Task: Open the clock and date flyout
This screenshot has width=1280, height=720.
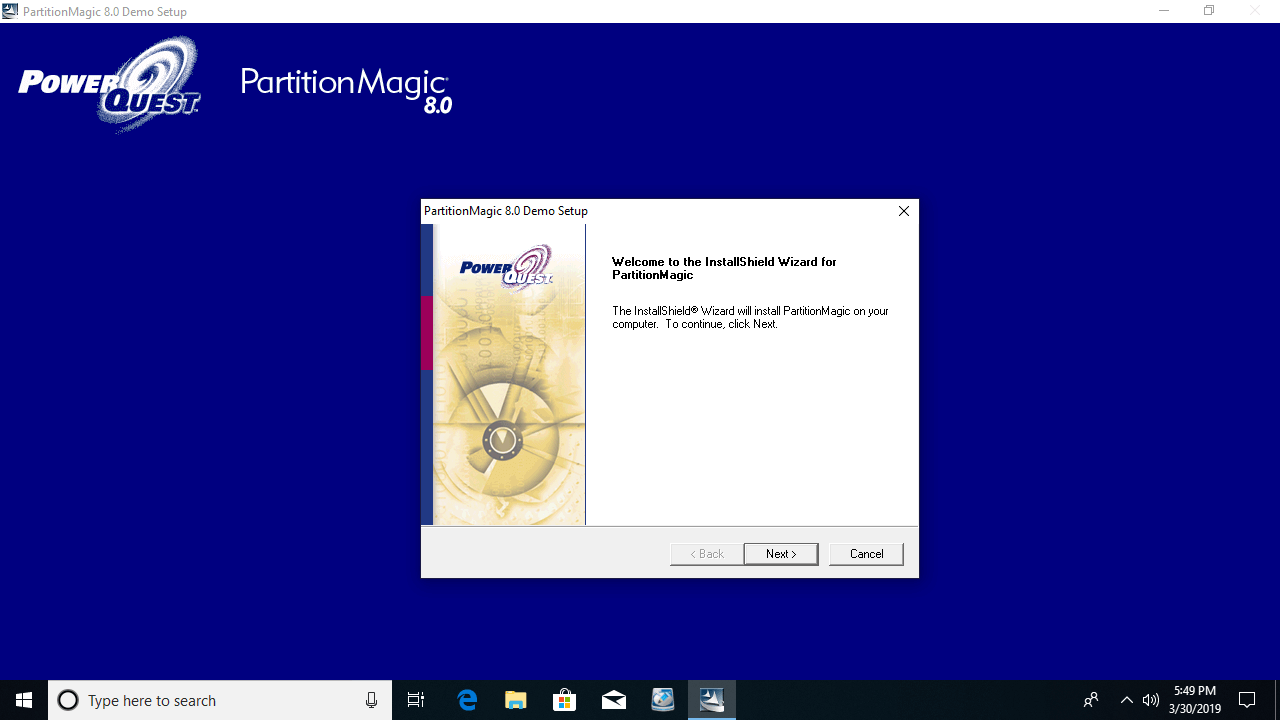Action: pos(1195,700)
